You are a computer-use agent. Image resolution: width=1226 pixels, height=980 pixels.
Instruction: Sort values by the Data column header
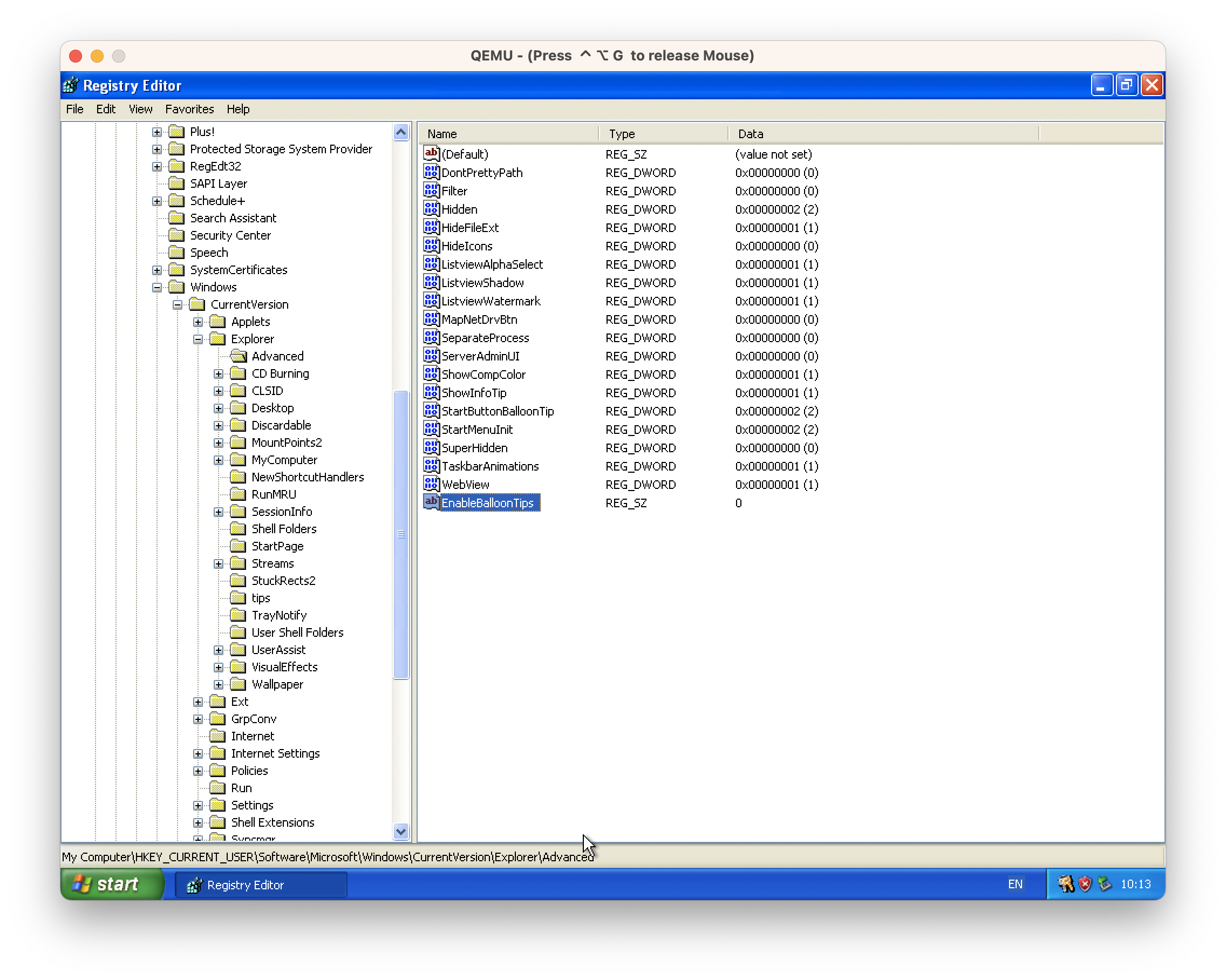pos(883,134)
